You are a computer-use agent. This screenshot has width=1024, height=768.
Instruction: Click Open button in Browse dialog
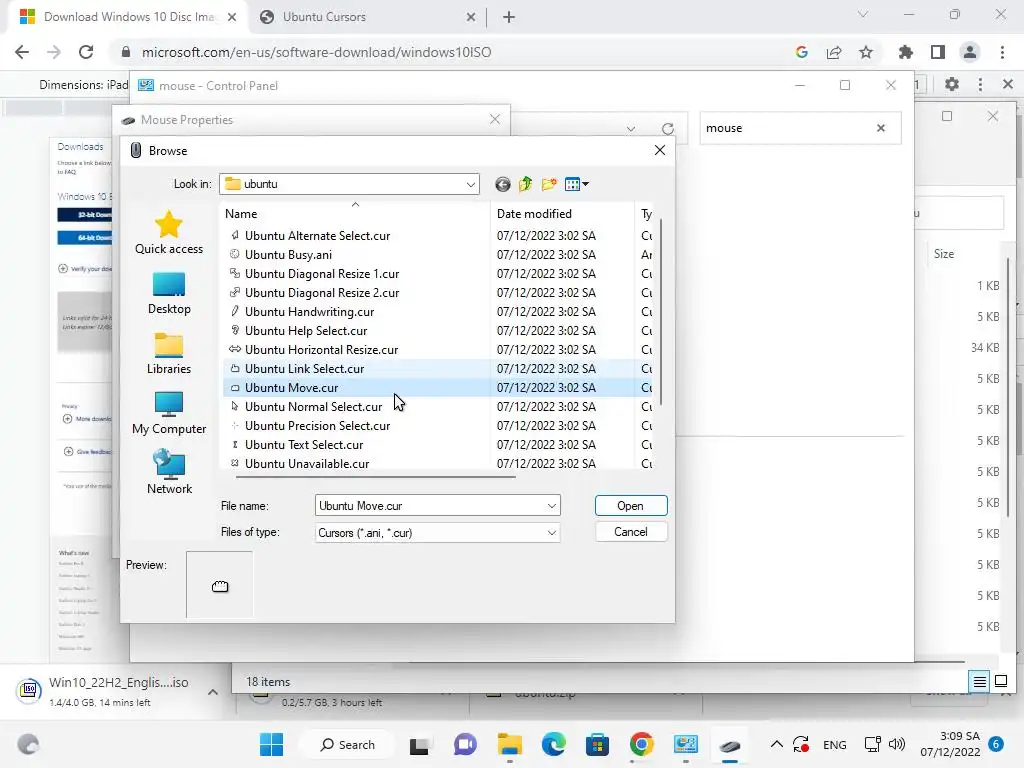click(x=630, y=505)
